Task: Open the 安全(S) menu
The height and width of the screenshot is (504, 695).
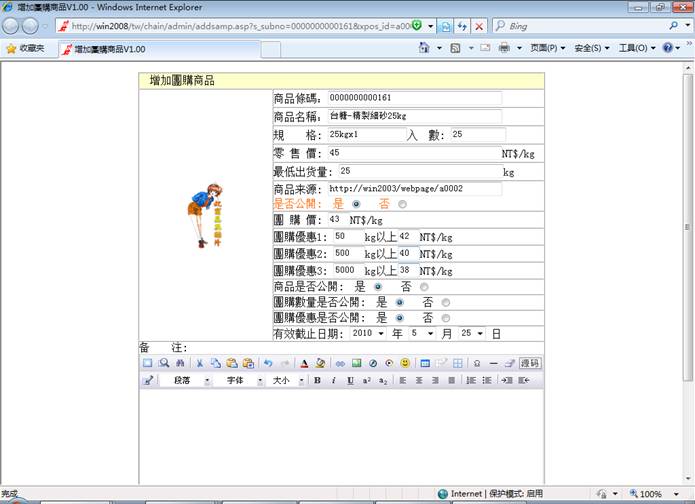Action: (592, 48)
